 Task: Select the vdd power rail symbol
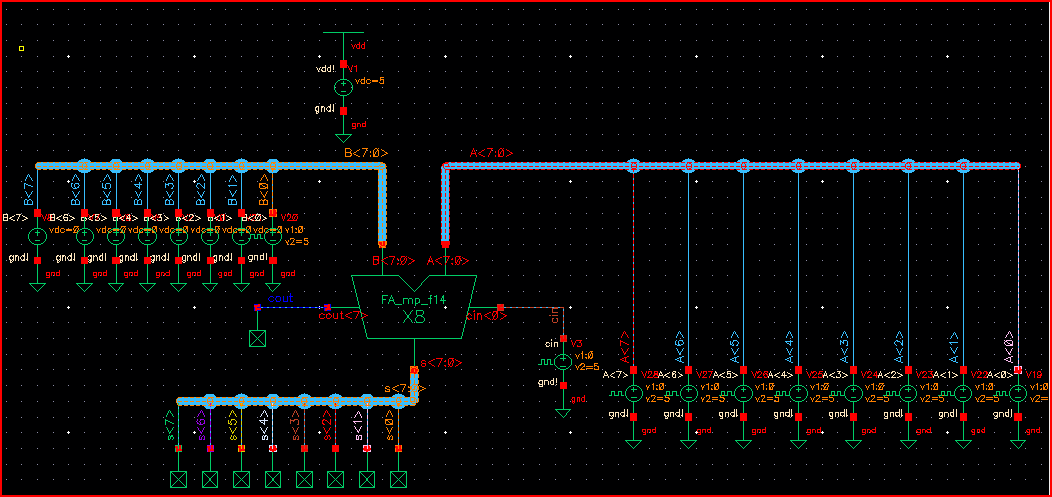344,32
